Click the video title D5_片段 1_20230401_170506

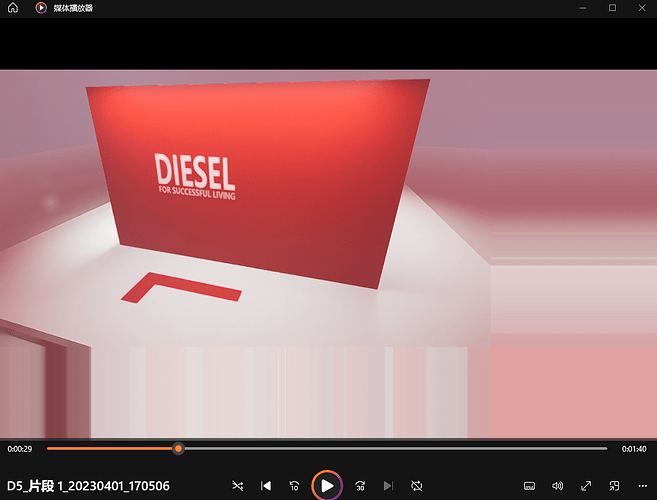88,486
